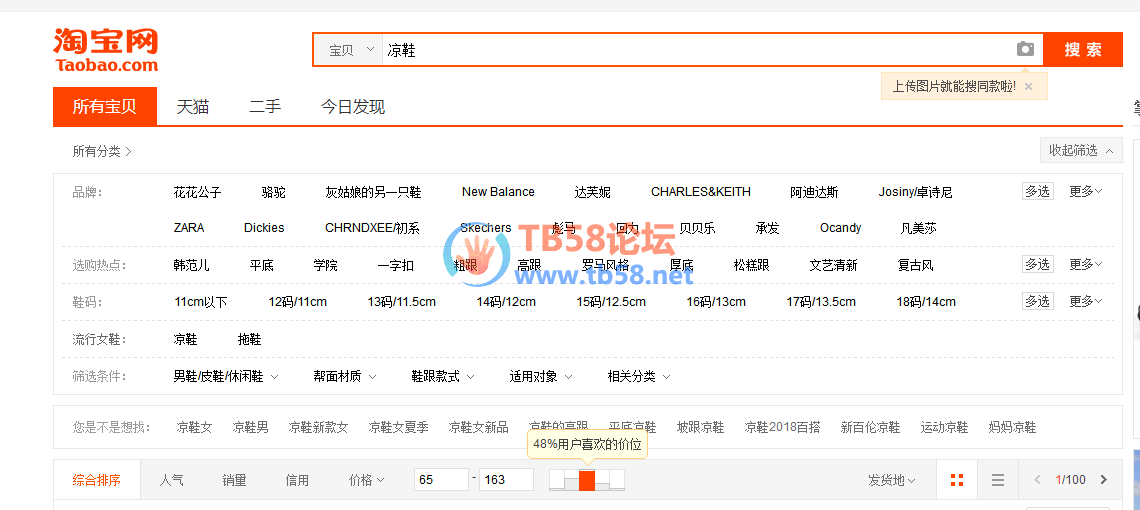Click the 搜索 search button
This screenshot has height=510, width=1140.
[1083, 49]
